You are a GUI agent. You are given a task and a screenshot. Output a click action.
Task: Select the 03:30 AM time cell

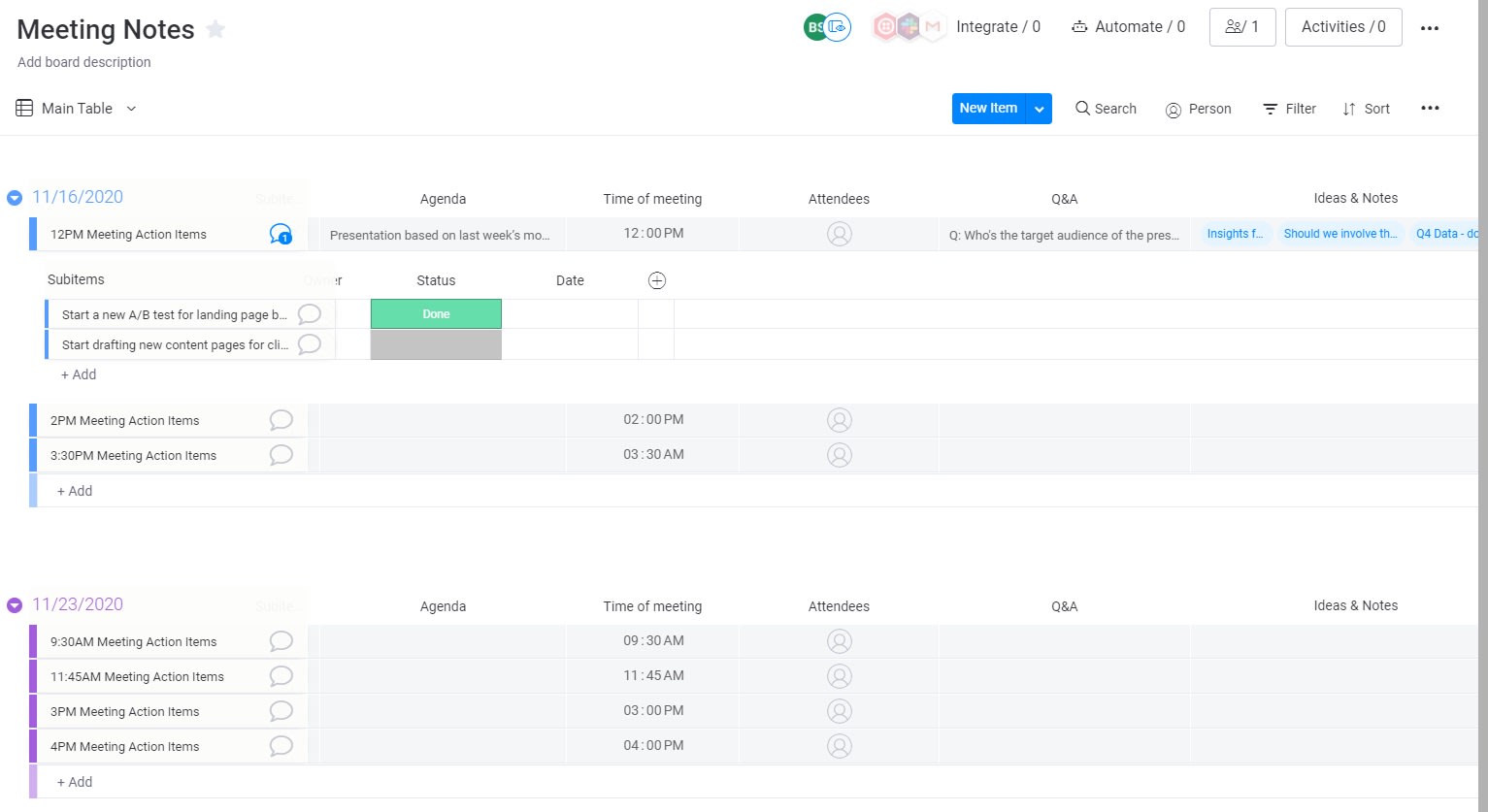[x=653, y=455]
